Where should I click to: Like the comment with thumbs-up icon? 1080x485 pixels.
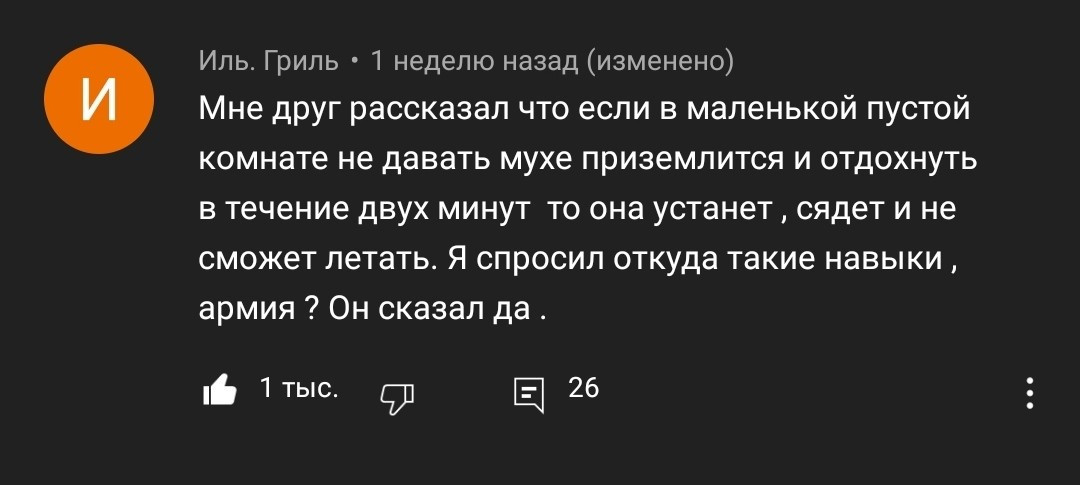(219, 391)
